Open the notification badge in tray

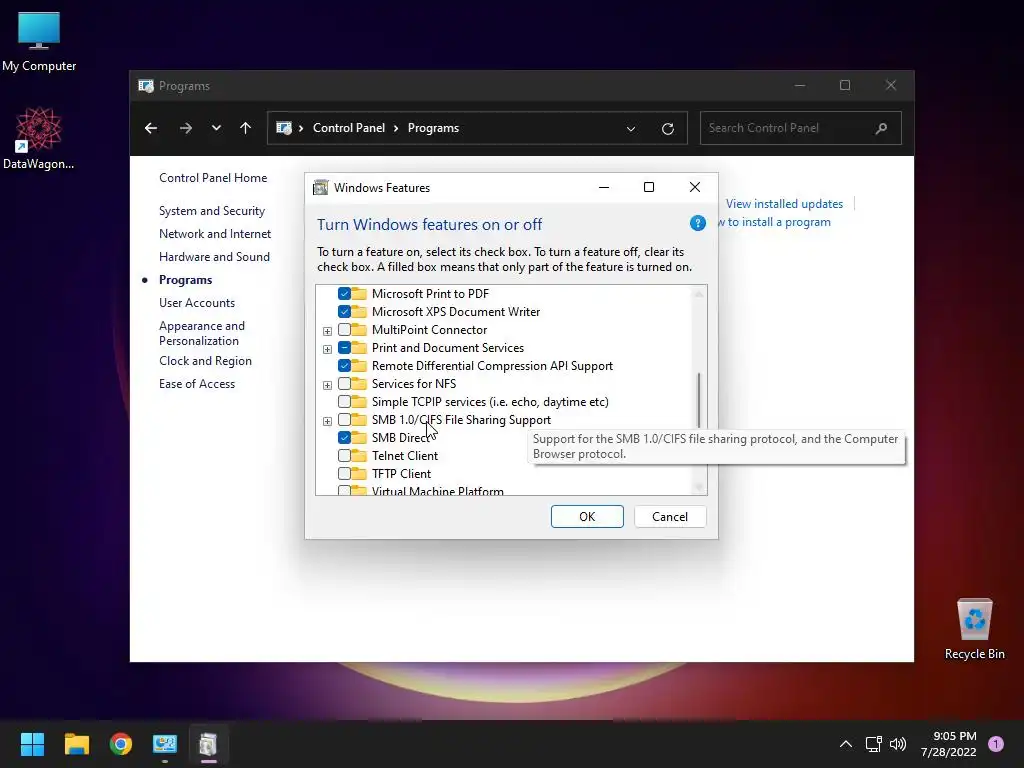[x=995, y=744]
